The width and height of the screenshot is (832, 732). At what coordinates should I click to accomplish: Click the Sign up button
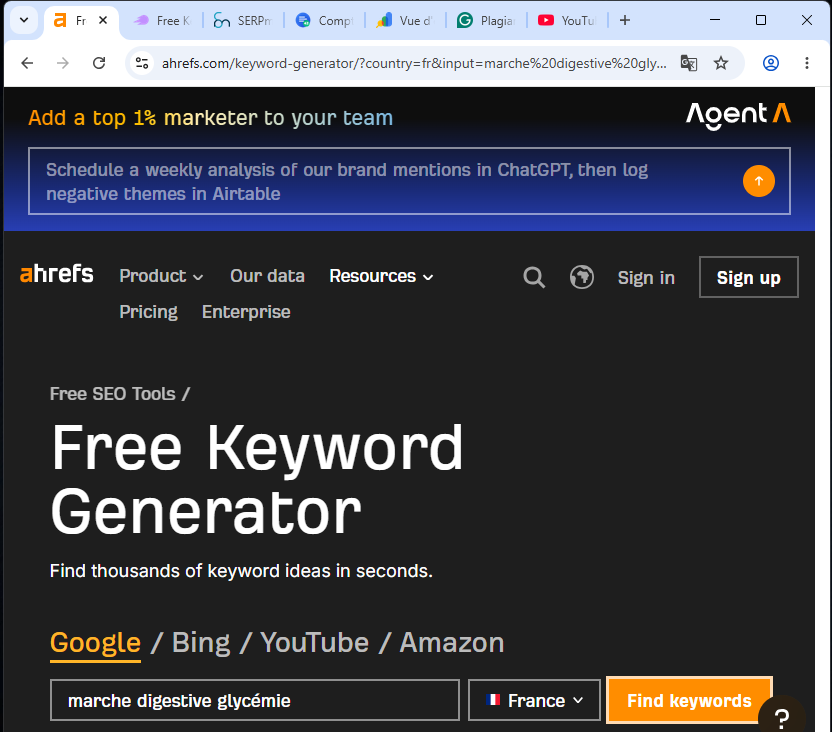pos(748,277)
